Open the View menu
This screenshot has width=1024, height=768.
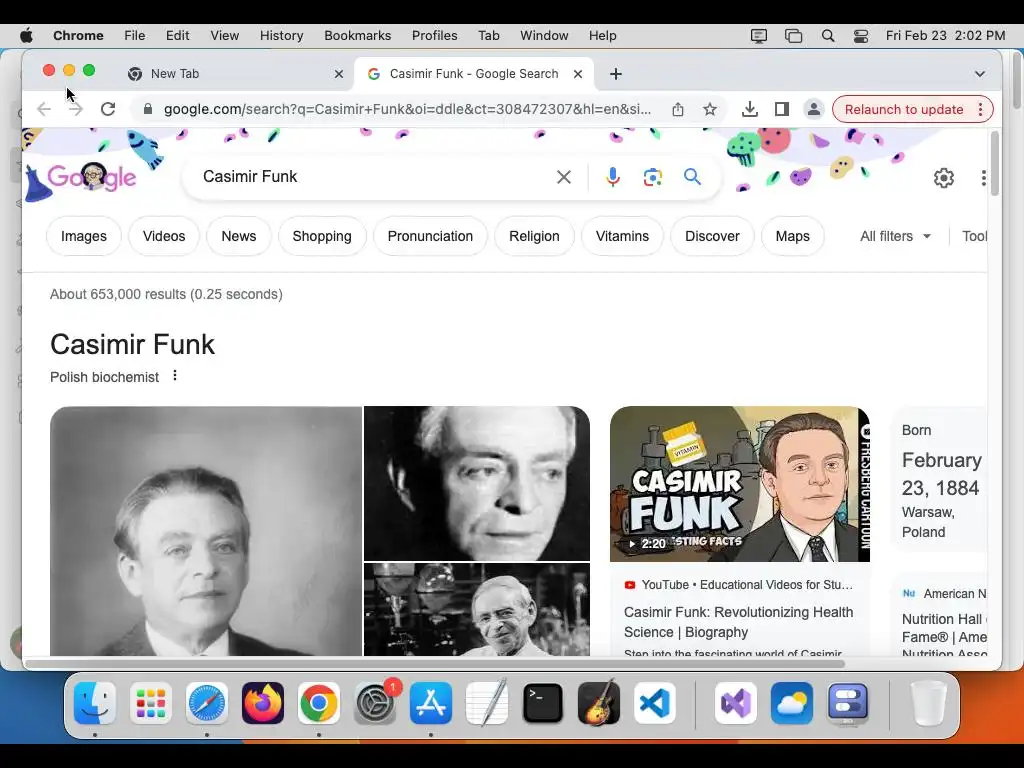coord(224,36)
